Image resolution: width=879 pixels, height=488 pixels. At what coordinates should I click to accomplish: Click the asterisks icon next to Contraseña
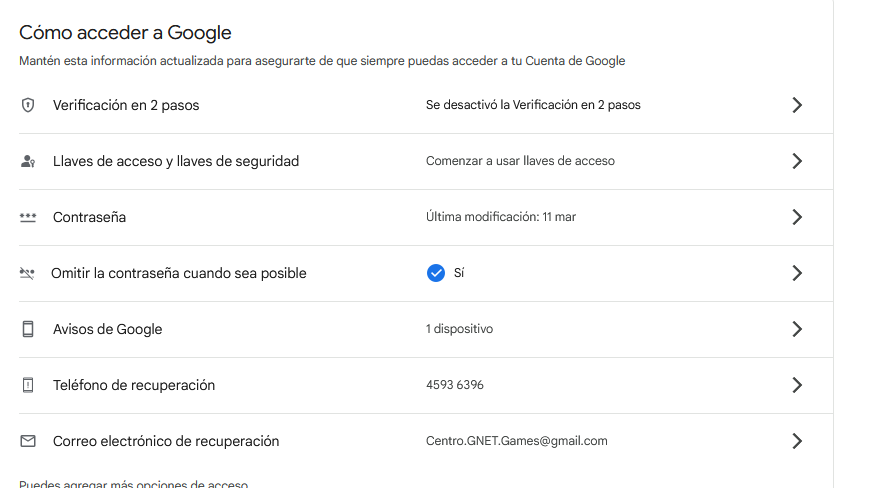click(x=28, y=217)
